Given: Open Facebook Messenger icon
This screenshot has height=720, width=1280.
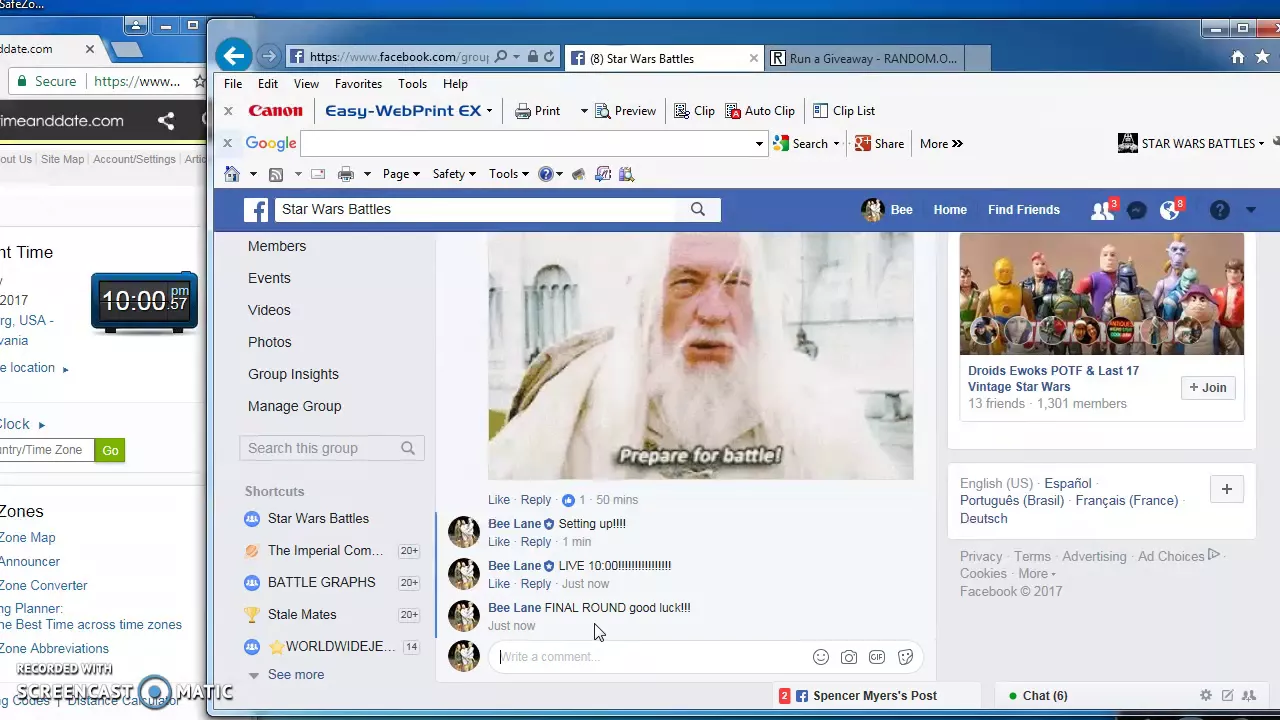Looking at the screenshot, I should pos(1136,210).
